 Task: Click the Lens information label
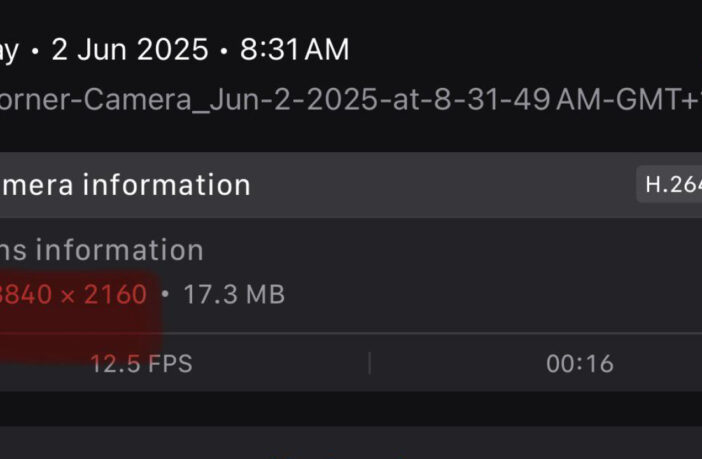(x=102, y=249)
